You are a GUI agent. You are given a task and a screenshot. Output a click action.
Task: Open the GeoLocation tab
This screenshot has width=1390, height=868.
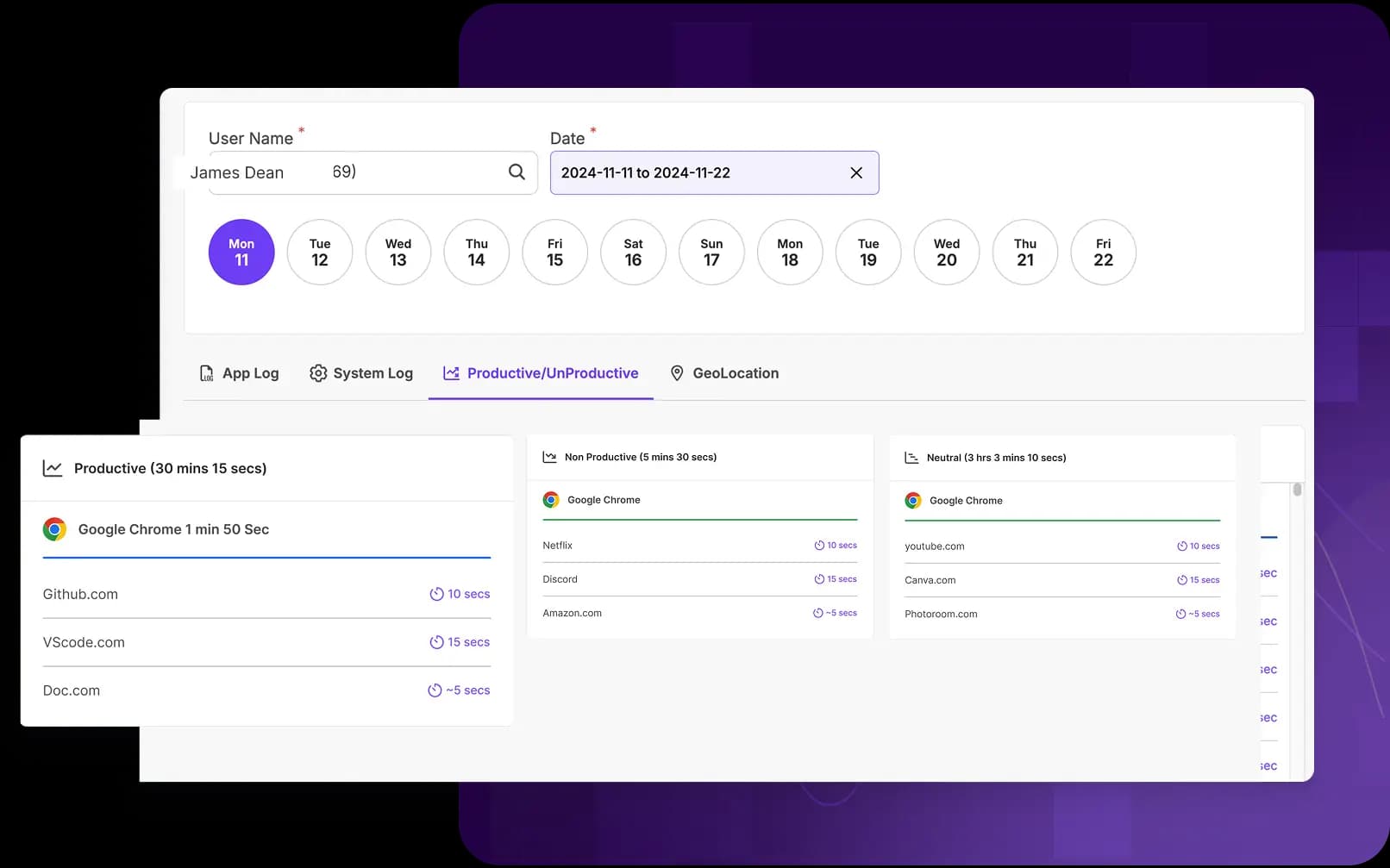coord(724,373)
